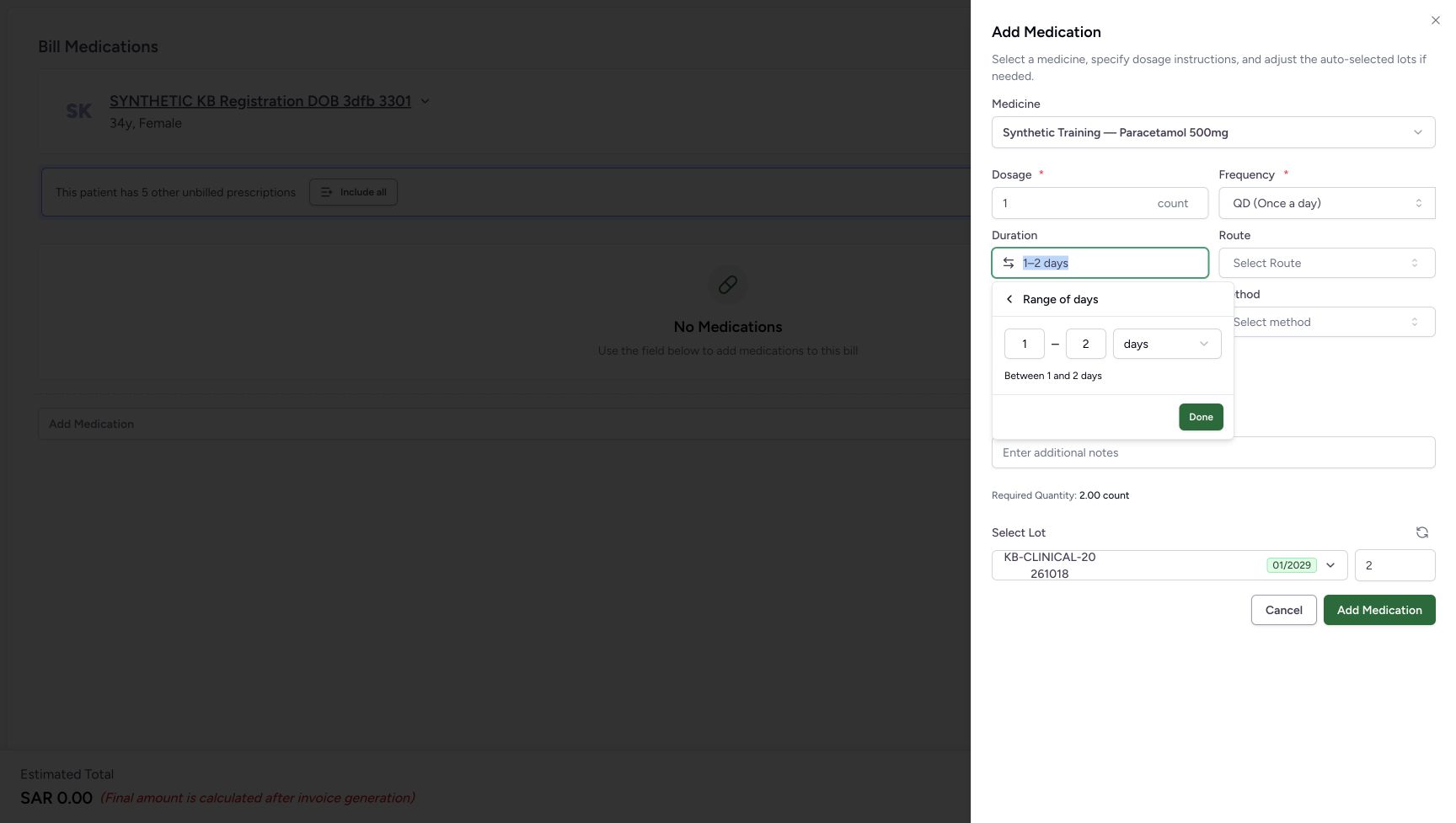Click Done in range popup

pos(1201,417)
